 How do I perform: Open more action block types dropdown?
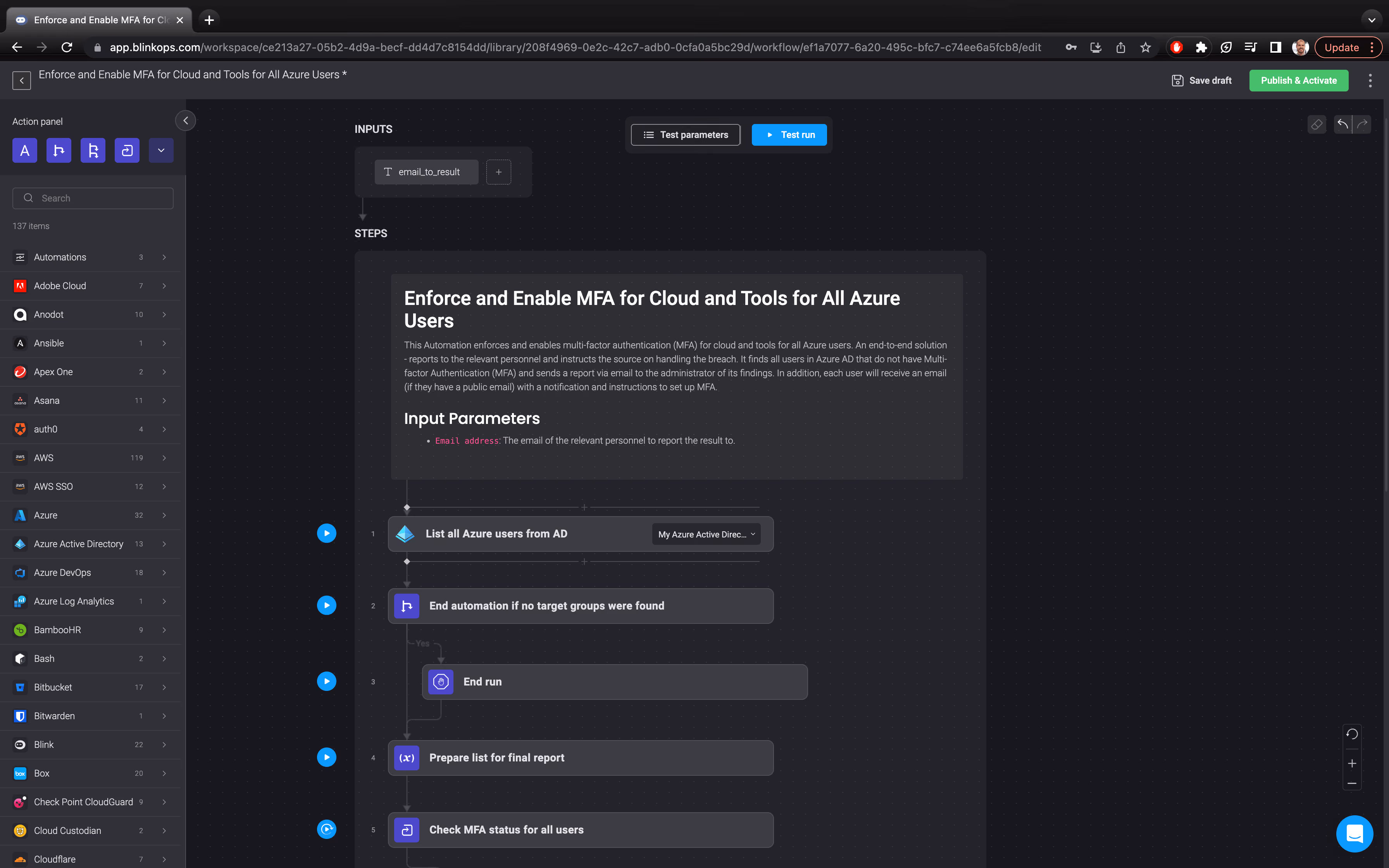[161, 150]
